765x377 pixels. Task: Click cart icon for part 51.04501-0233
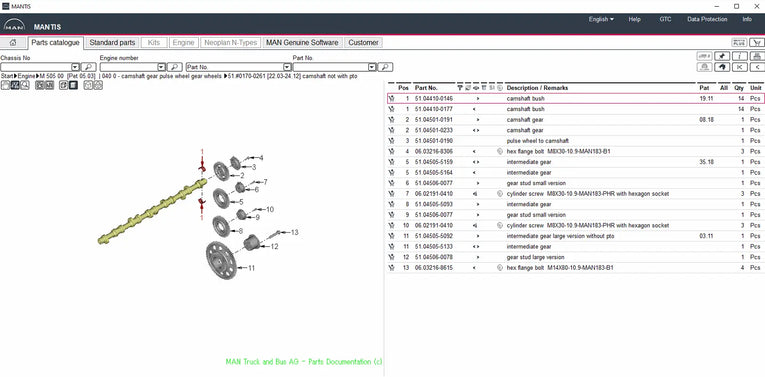point(391,130)
